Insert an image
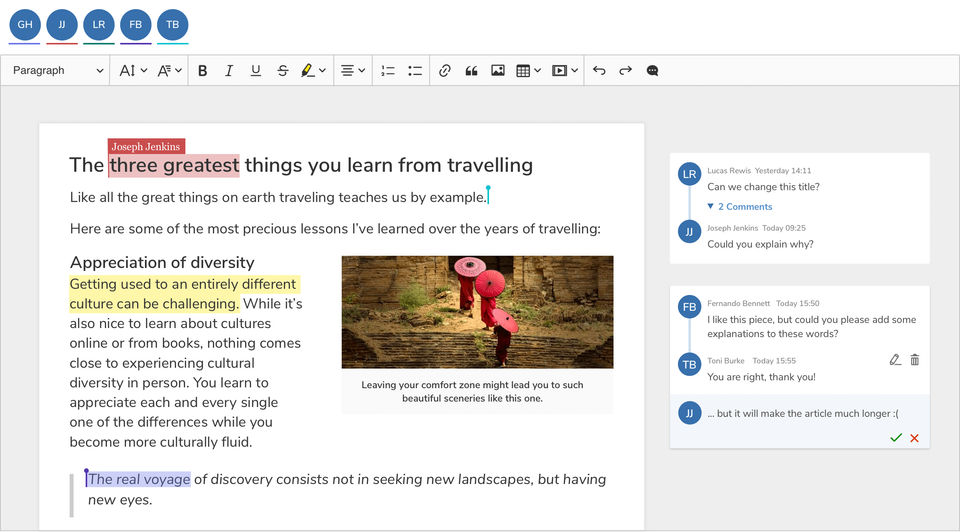Viewport: 960px width, 532px height. [x=498, y=71]
